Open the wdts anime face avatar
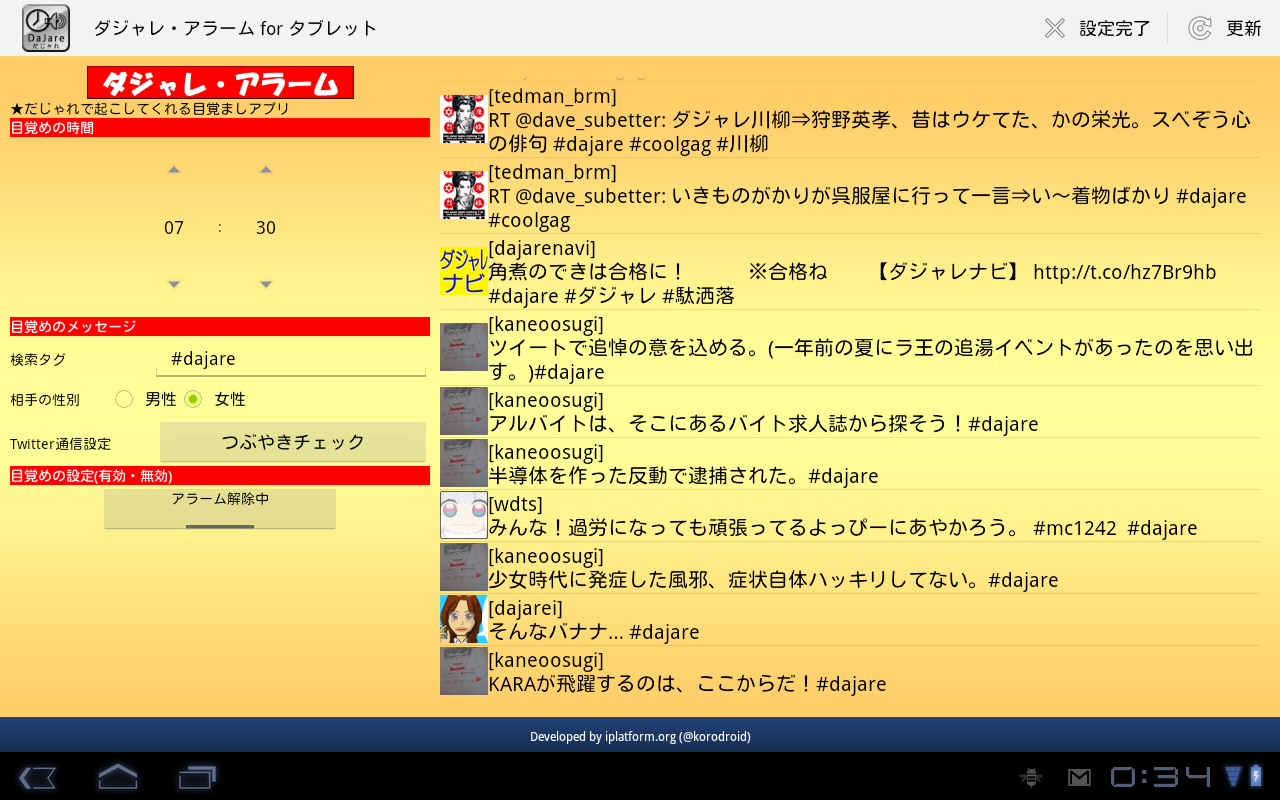The image size is (1280, 800). (x=463, y=515)
